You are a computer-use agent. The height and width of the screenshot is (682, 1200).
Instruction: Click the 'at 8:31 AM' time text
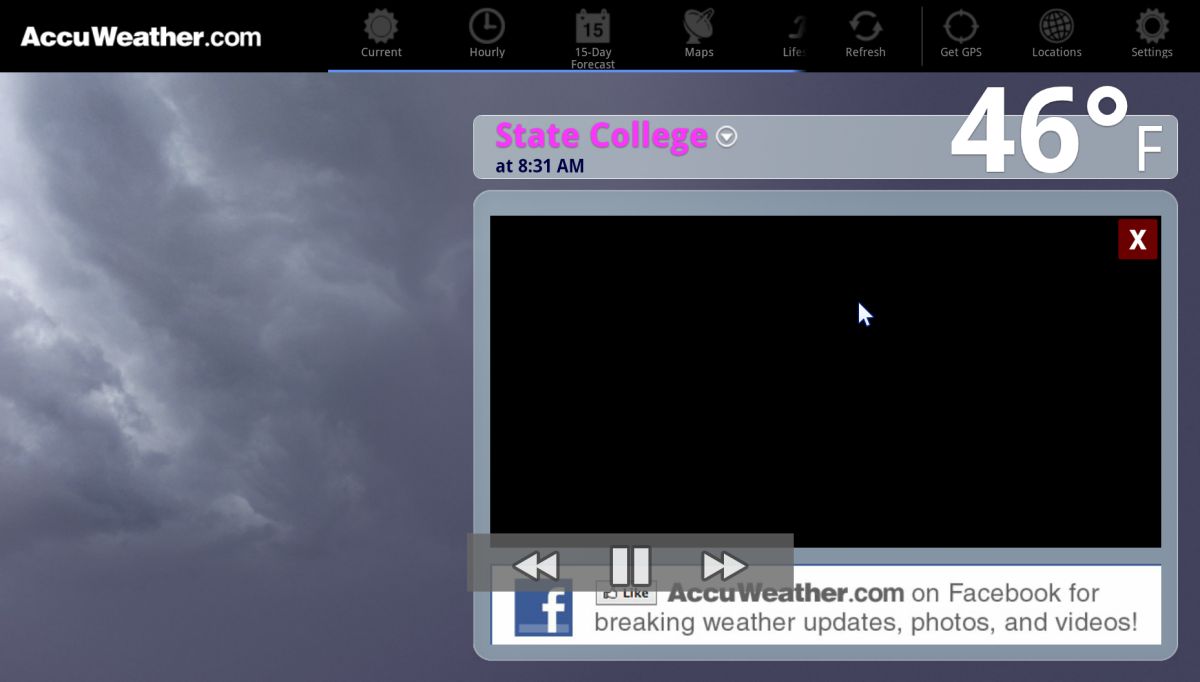(x=539, y=166)
